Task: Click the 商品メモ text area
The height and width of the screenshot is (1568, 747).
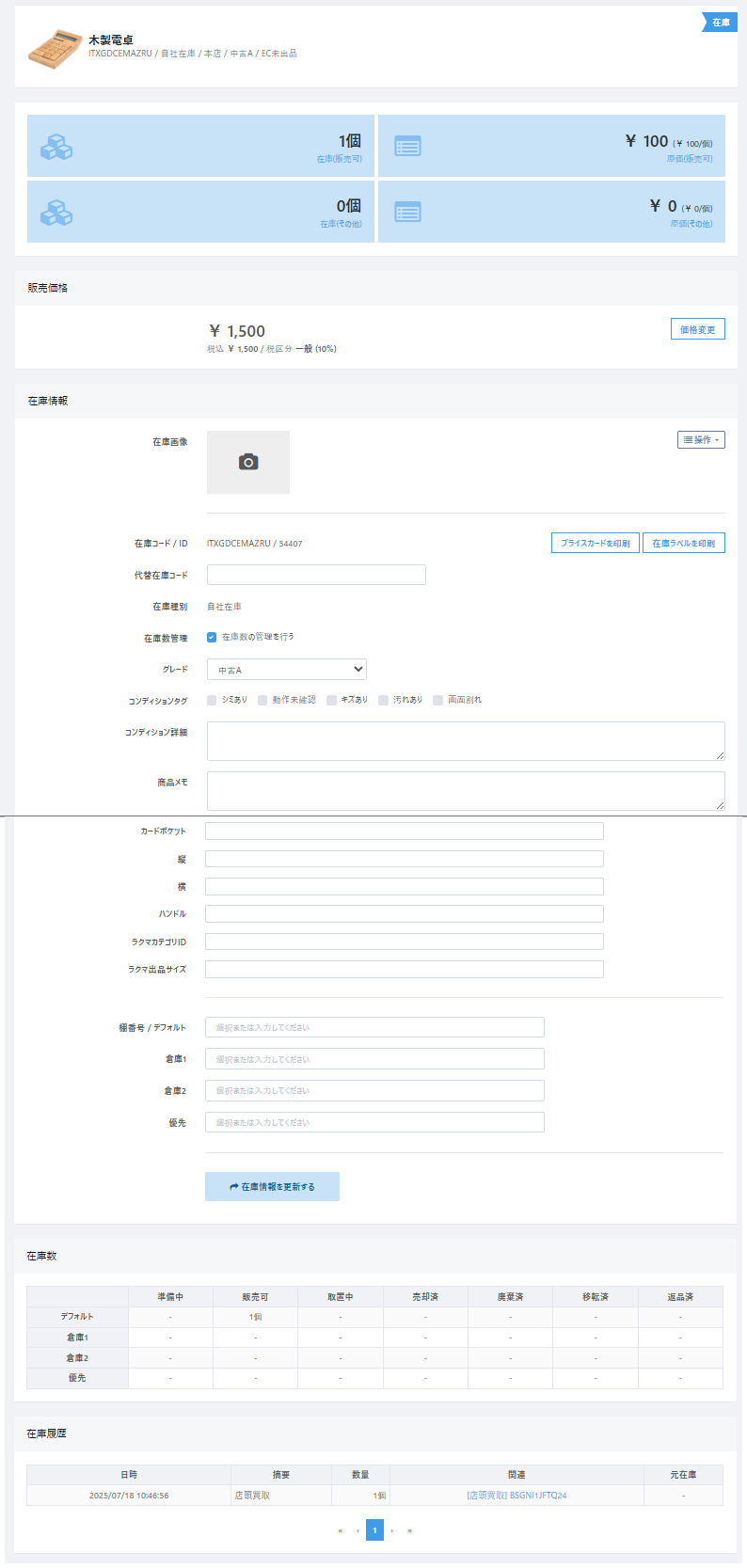Action: (x=466, y=791)
